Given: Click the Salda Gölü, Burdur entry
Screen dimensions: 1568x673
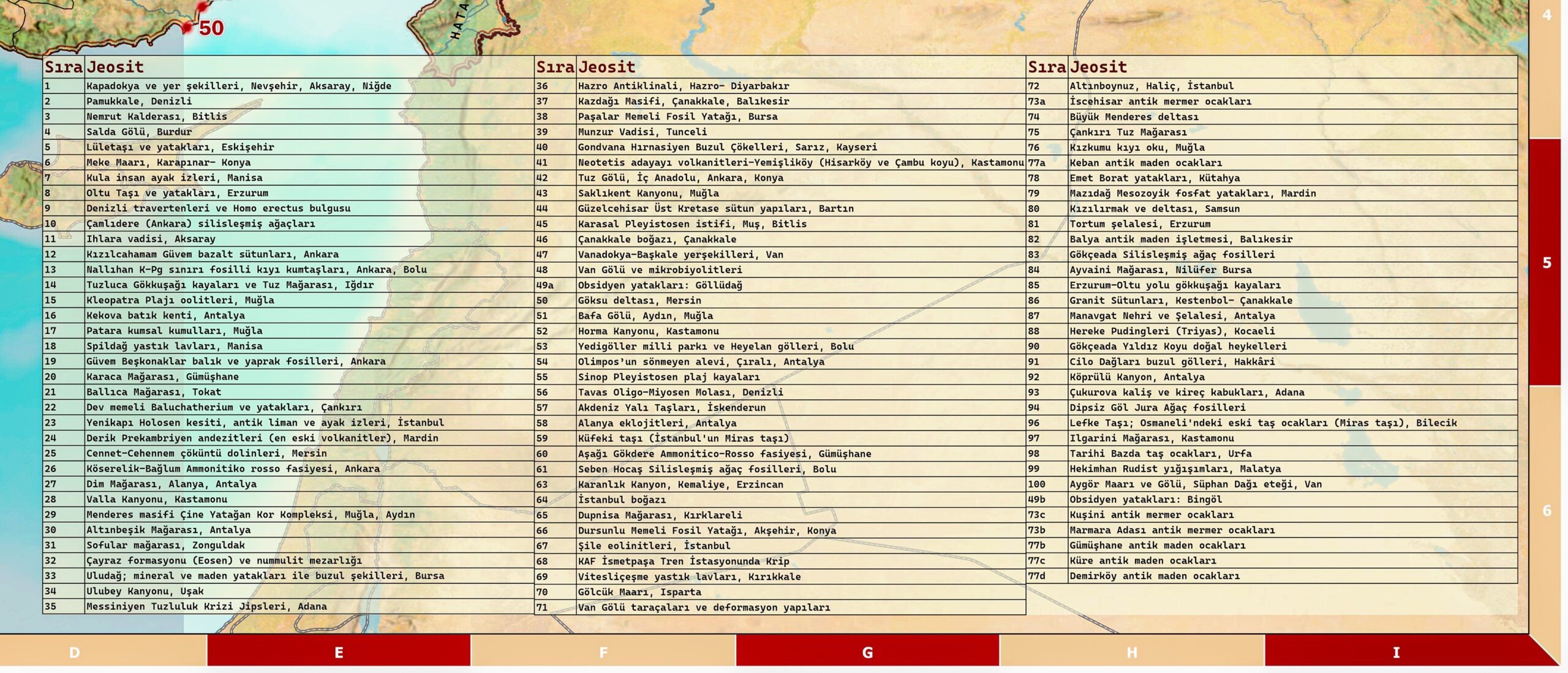Looking at the screenshot, I should pos(139,132).
